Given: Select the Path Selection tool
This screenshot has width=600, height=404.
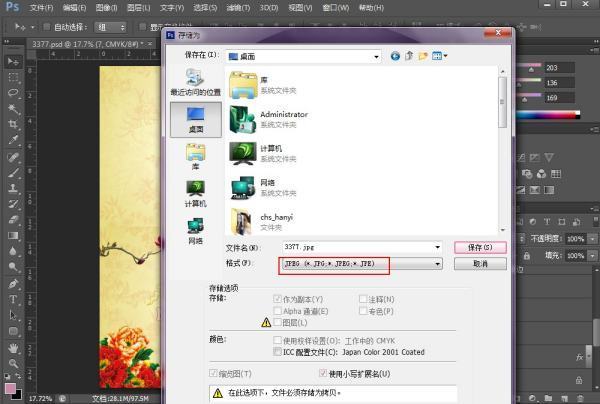Looking at the screenshot, I should click(13, 315).
